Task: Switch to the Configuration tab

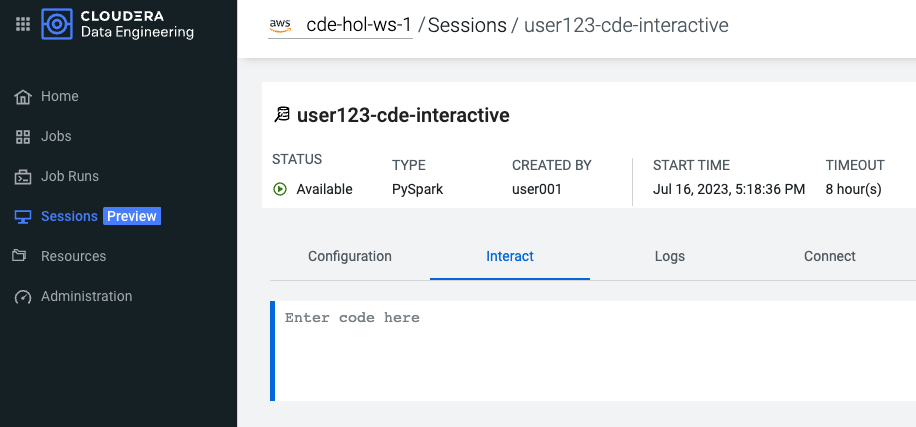Action: click(x=350, y=256)
